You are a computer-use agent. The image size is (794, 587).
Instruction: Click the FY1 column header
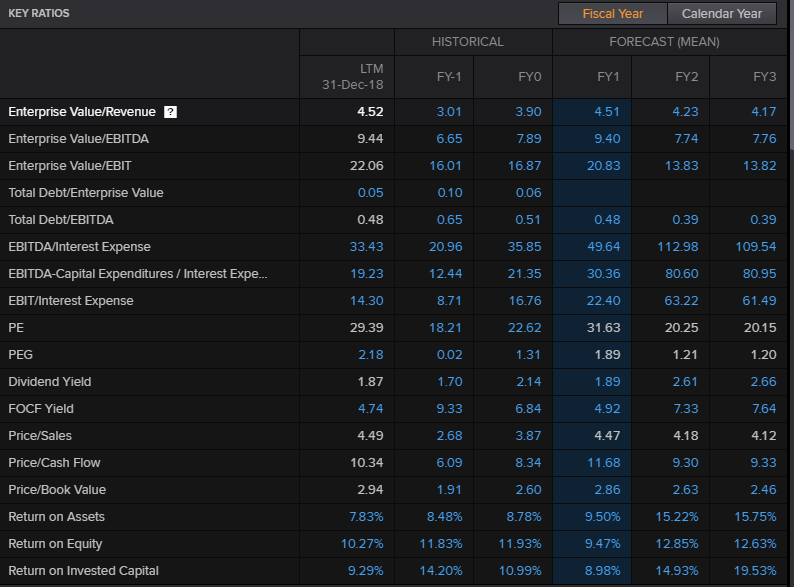(608, 76)
